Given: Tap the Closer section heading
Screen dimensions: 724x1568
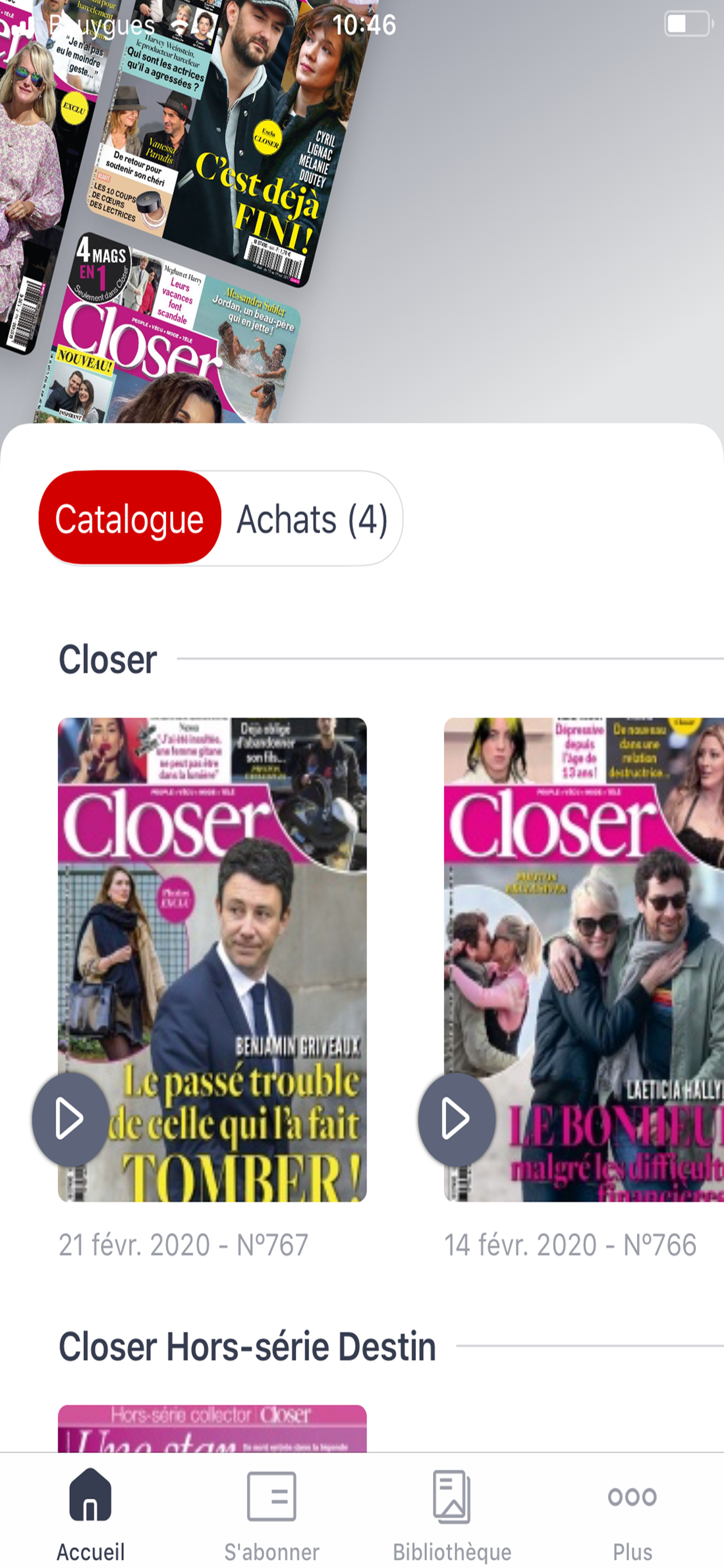Looking at the screenshot, I should point(108,659).
